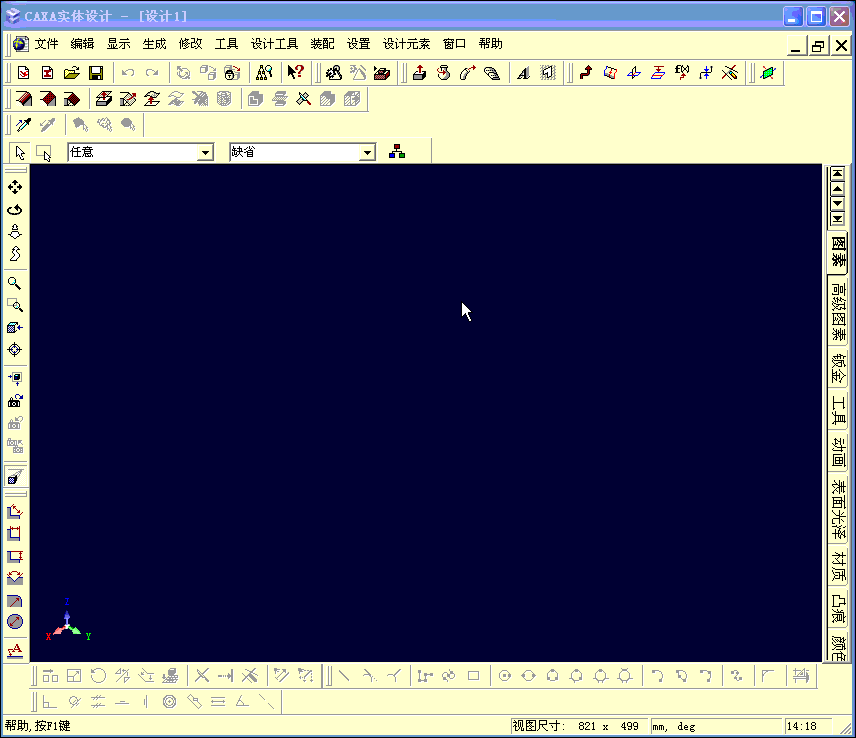Viewport: 856px width, 738px height.
Task: Switch to the 图素 catalog tab
Action: point(838,251)
